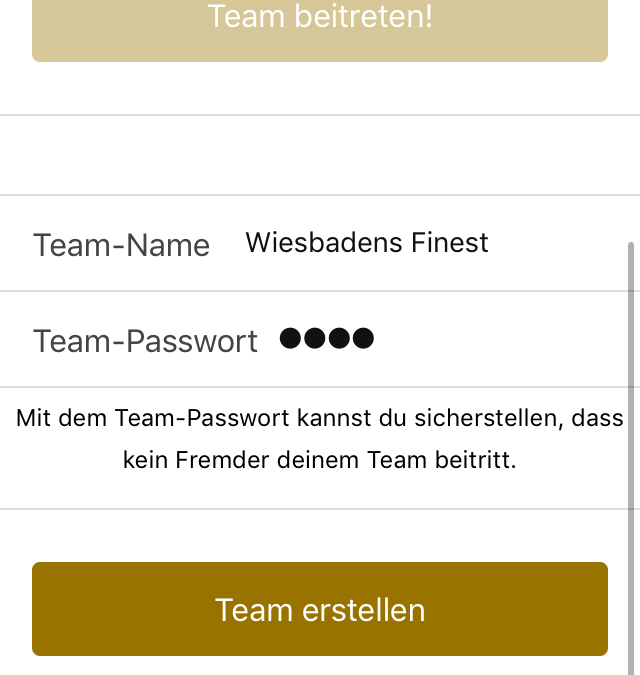The height and width of the screenshot is (675, 640).
Task: Click the Team-Name label
Action: tap(121, 245)
